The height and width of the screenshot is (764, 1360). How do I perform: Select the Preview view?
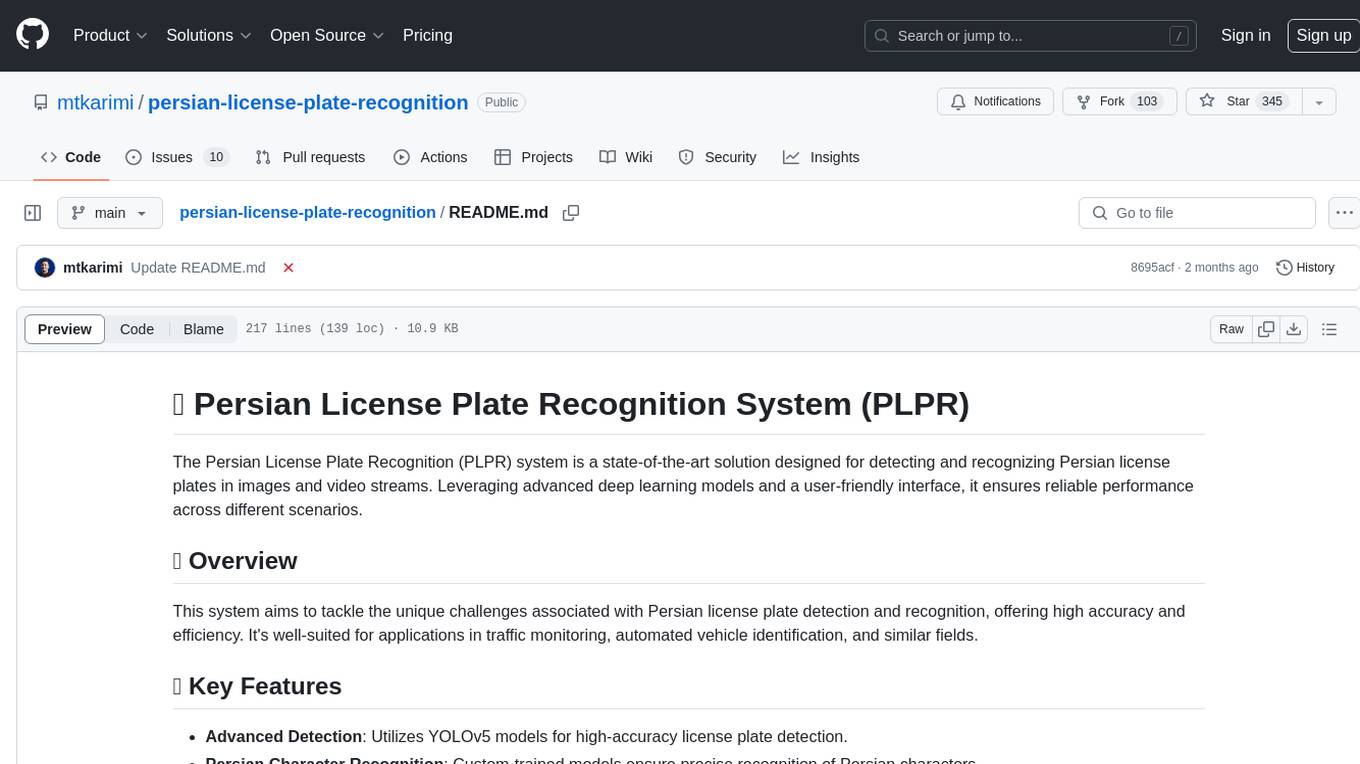(65, 329)
